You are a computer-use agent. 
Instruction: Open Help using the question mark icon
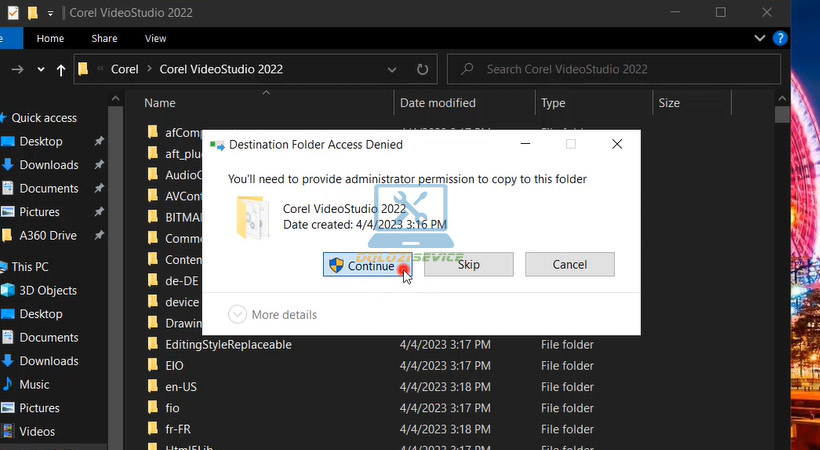781,38
